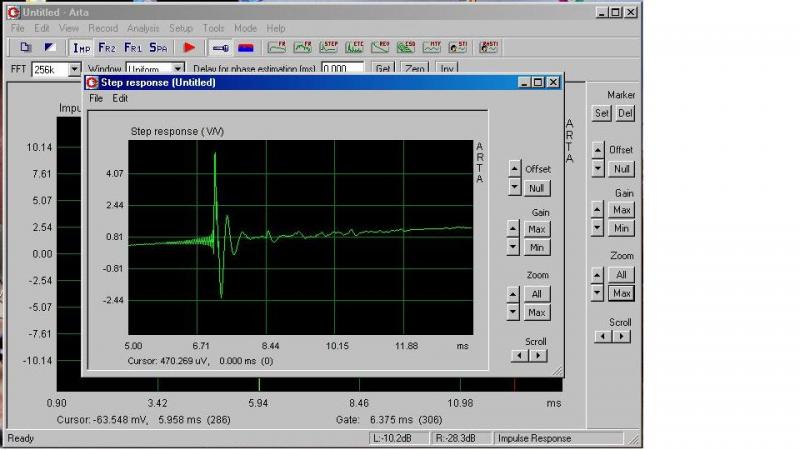Image resolution: width=800 pixels, height=450 pixels.
Task: Click the Imp impulse response mode icon
Action: tap(82, 47)
